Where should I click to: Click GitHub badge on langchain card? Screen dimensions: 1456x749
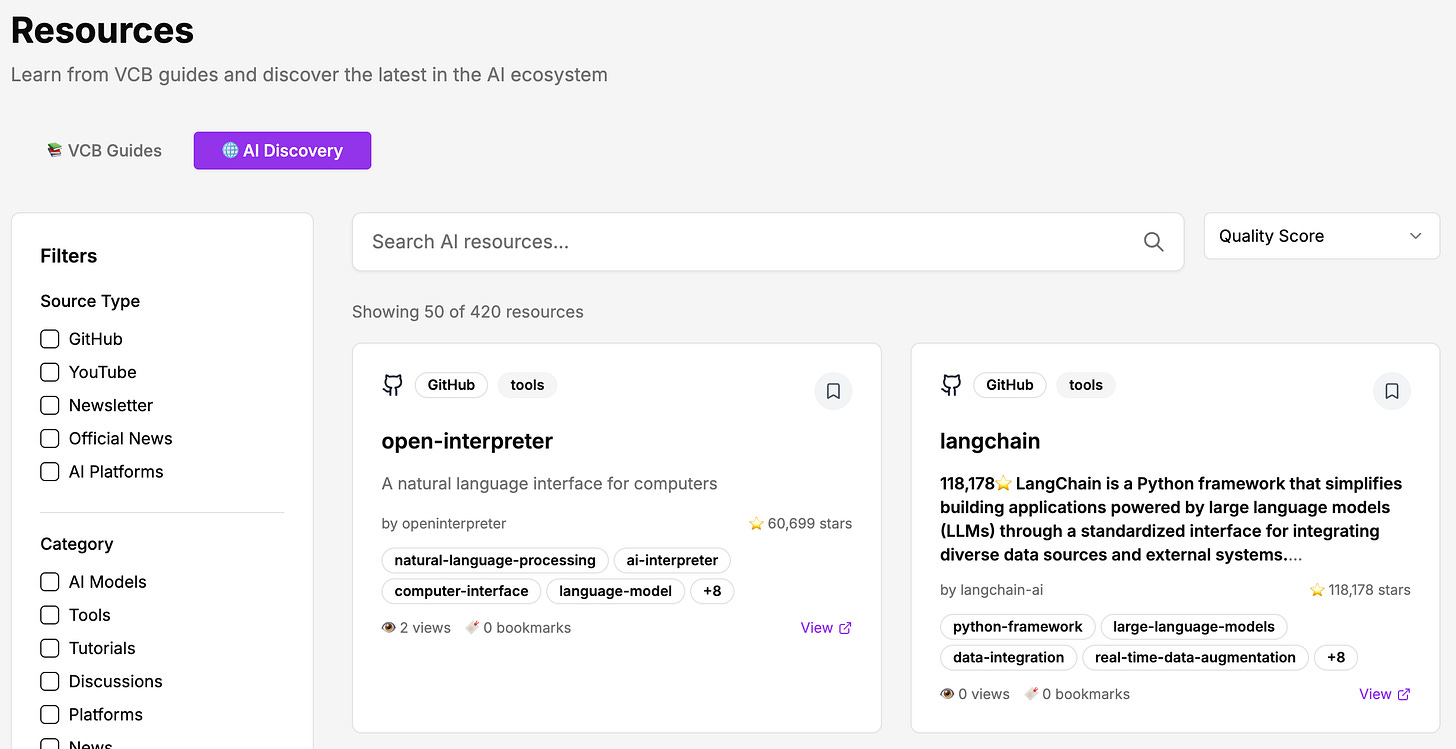coord(1009,385)
